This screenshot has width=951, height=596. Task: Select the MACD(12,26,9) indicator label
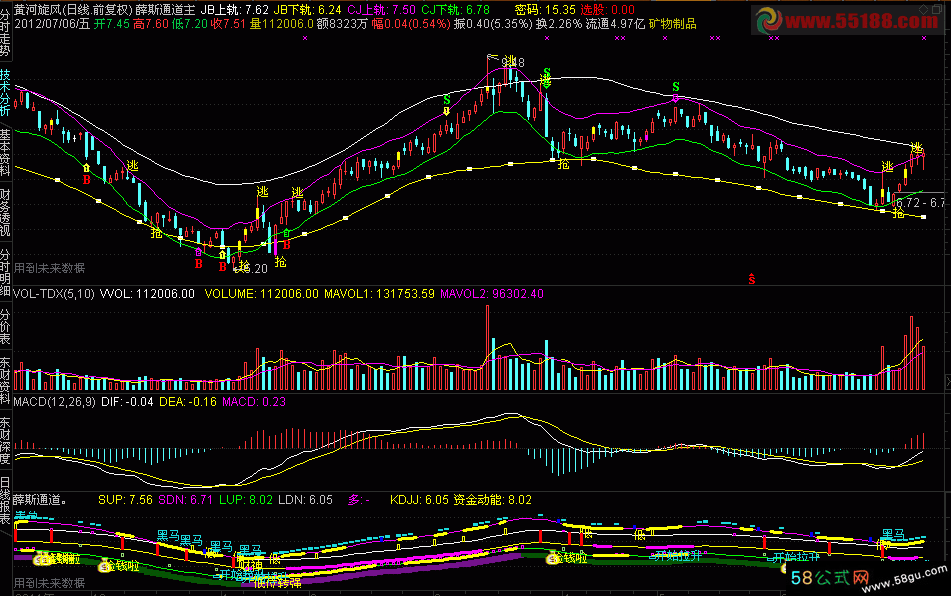tap(50, 401)
